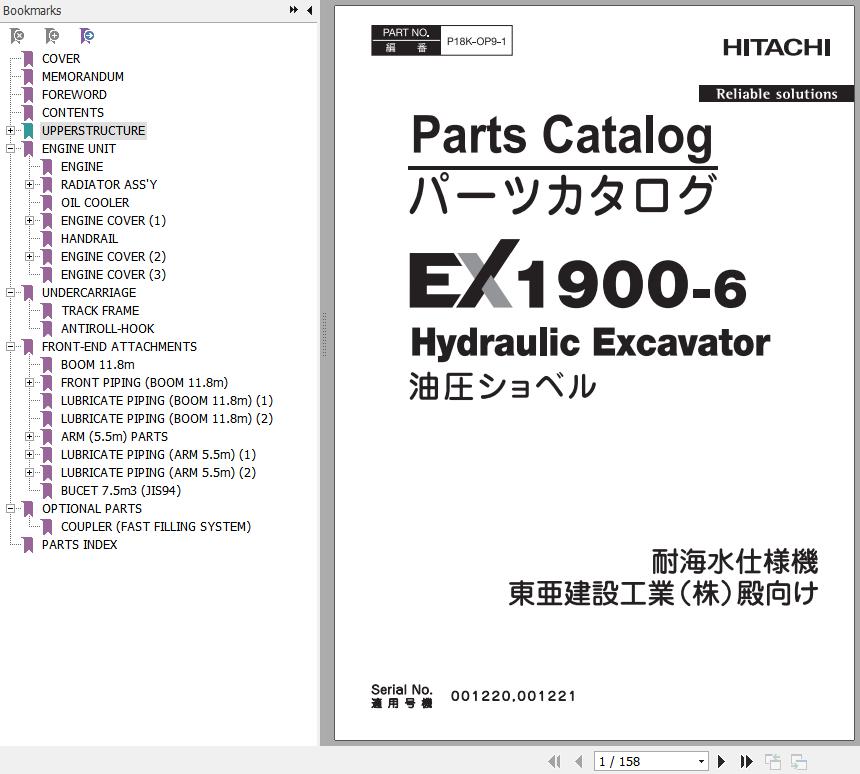
Task: Select the ENGINE UNIT bookmark
Action: (78, 149)
